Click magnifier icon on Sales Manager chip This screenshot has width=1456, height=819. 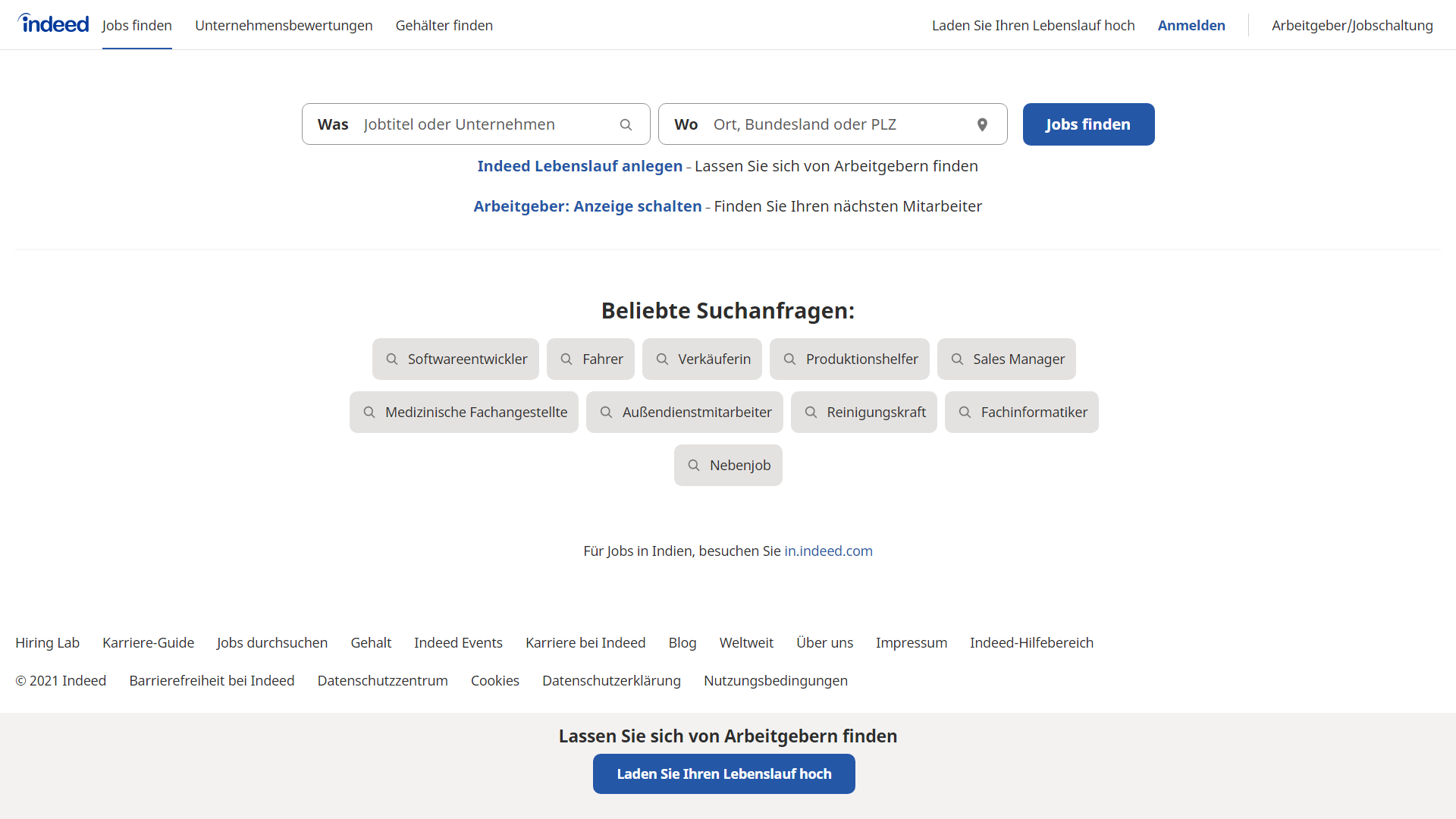coord(957,359)
